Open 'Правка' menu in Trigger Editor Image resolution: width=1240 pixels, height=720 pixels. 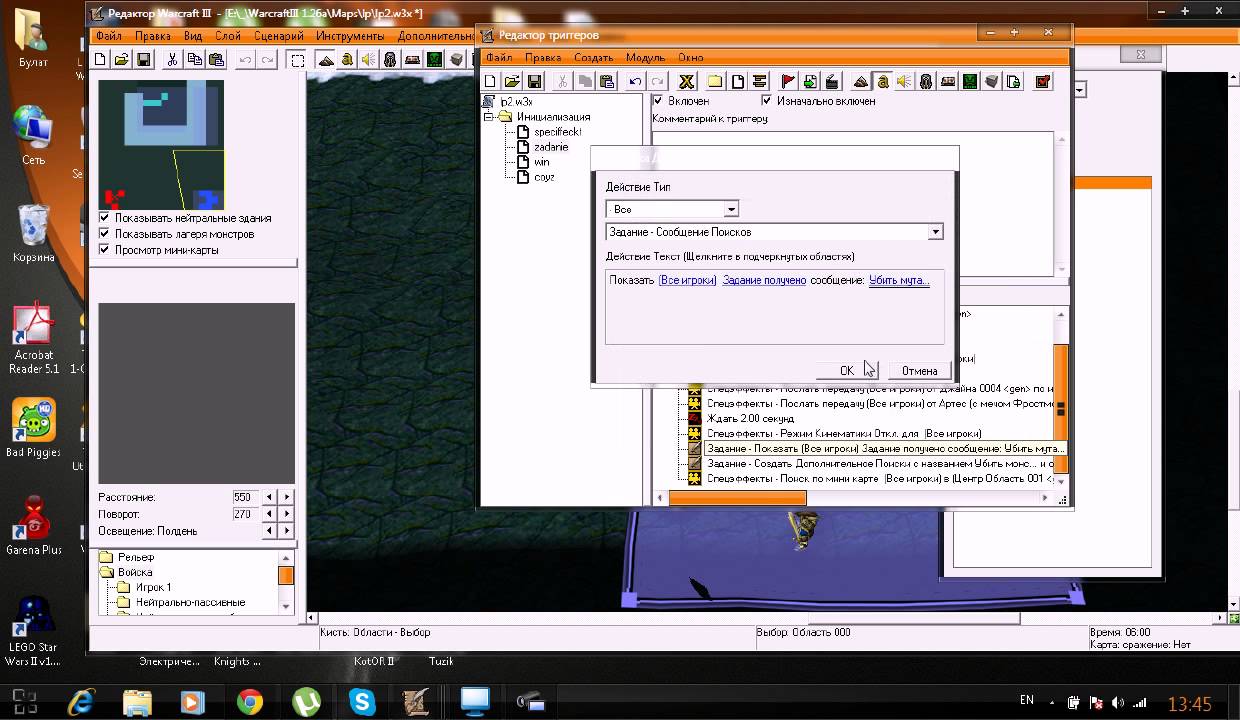pos(543,58)
